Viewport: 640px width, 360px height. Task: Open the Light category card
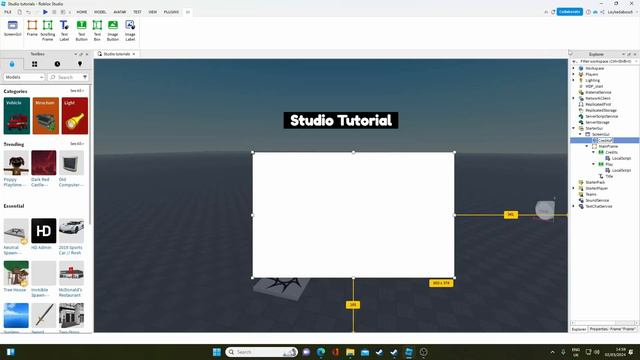point(75,116)
